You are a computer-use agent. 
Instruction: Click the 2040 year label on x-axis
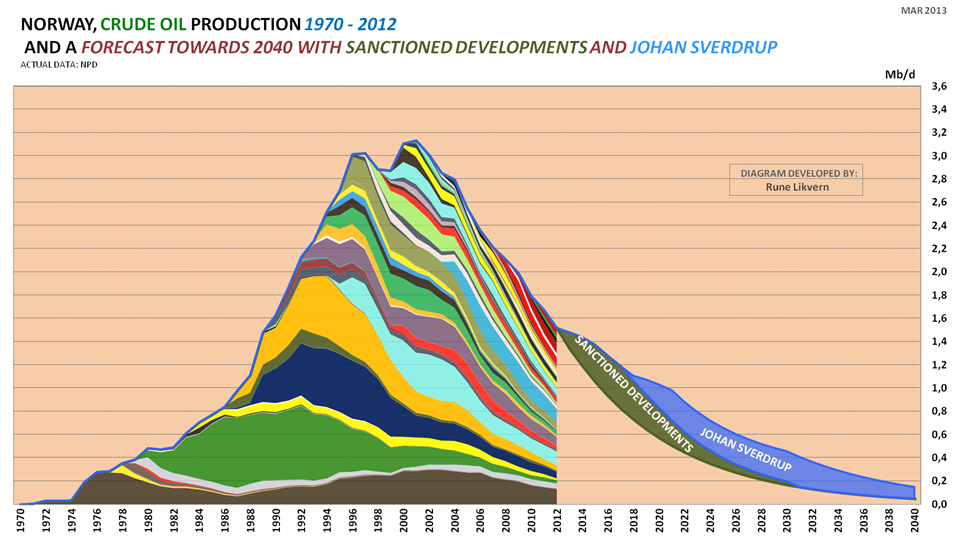pyautogui.click(x=914, y=521)
